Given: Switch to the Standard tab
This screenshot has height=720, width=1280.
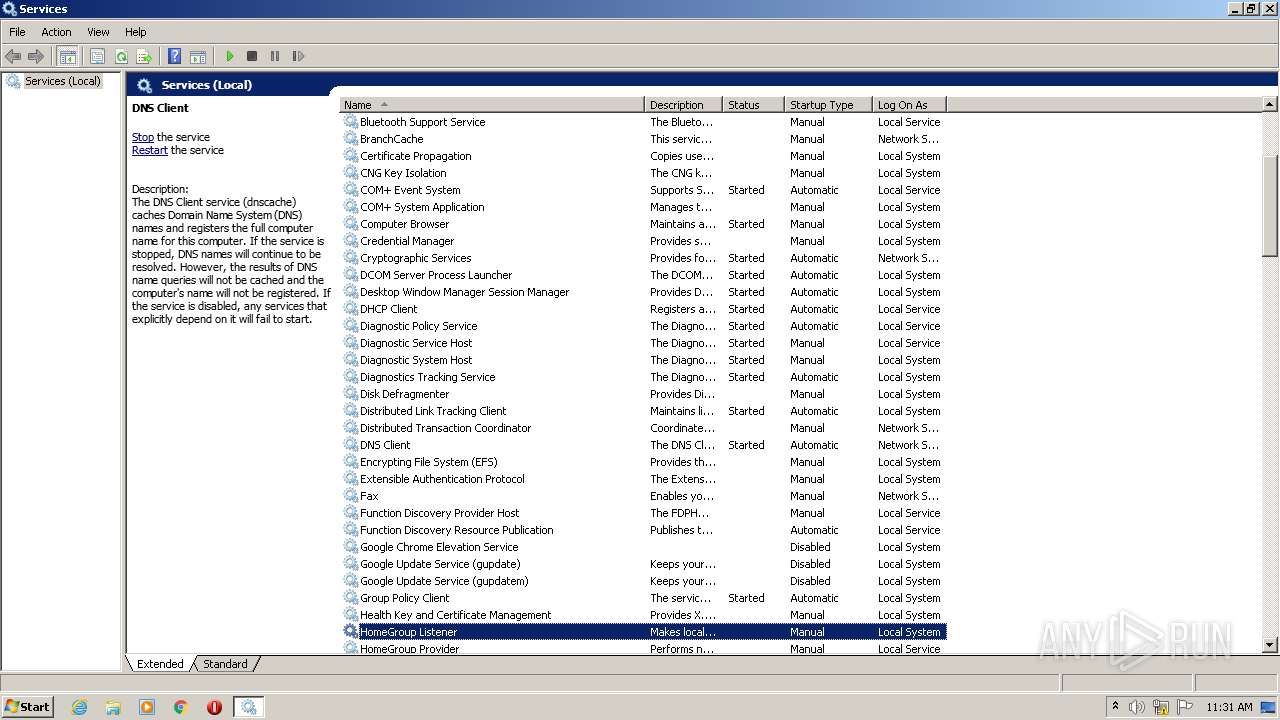Looking at the screenshot, I should 225,664.
